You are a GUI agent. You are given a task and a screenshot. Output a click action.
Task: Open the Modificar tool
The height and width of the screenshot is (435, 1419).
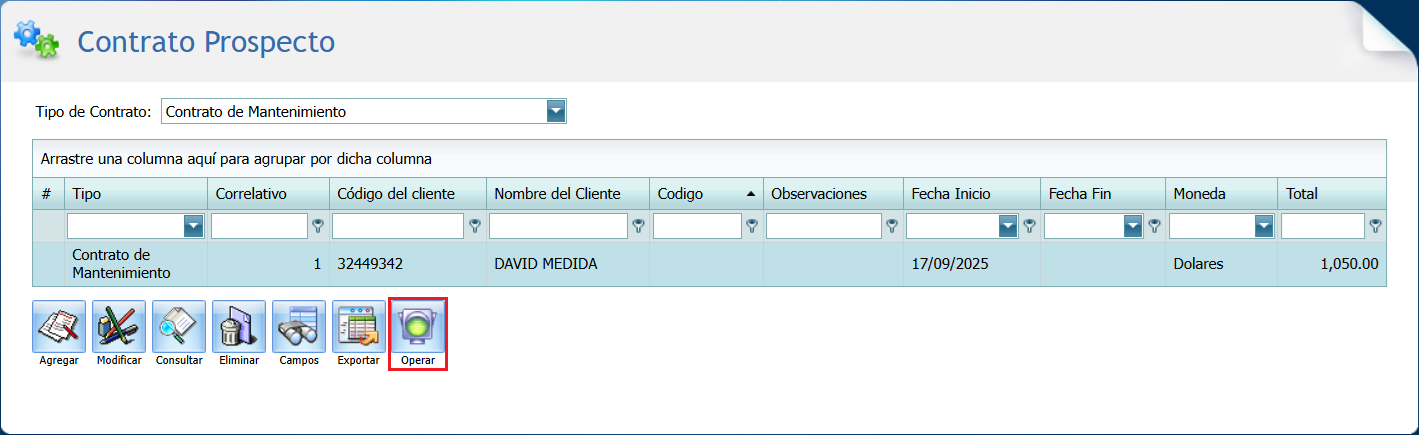119,327
